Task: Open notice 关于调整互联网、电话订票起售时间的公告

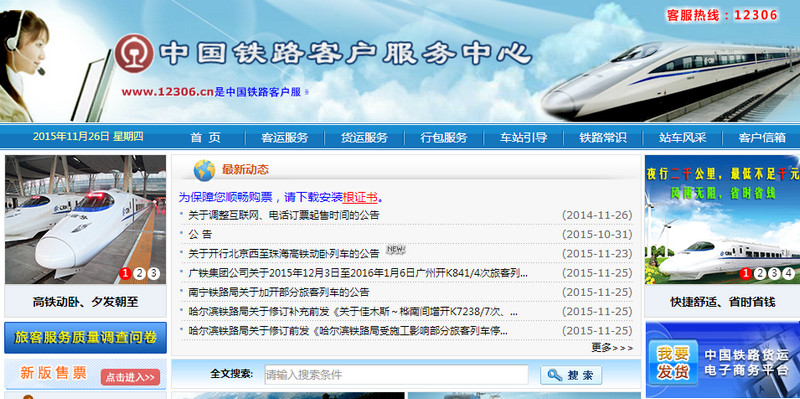Action: (x=284, y=215)
